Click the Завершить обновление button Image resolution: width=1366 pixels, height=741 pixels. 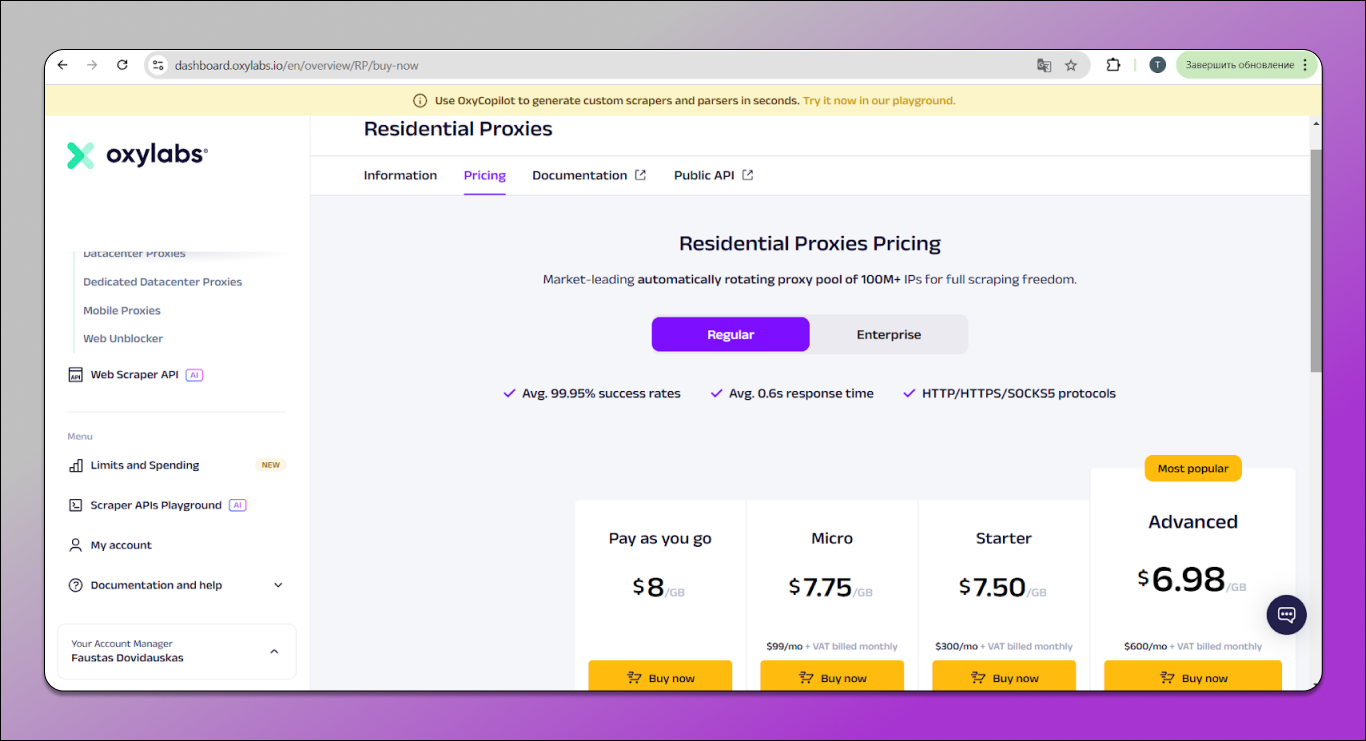[1240, 65]
